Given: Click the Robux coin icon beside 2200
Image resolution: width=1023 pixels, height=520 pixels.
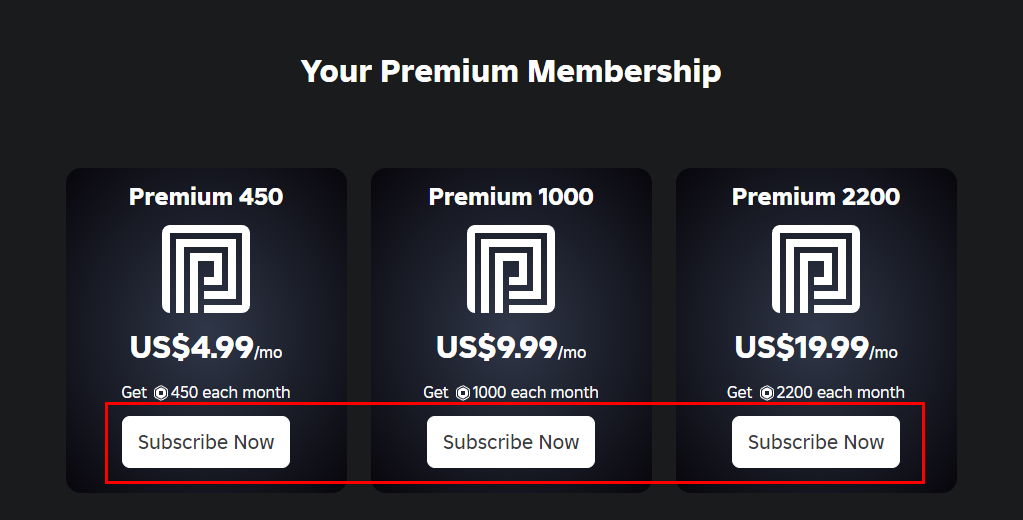Looking at the screenshot, I should point(766,393).
